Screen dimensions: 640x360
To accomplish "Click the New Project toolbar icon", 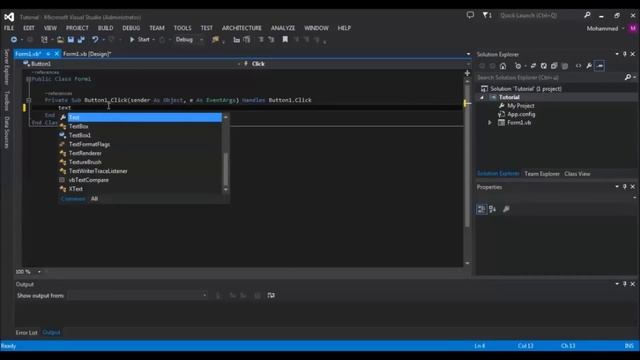I will point(44,40).
